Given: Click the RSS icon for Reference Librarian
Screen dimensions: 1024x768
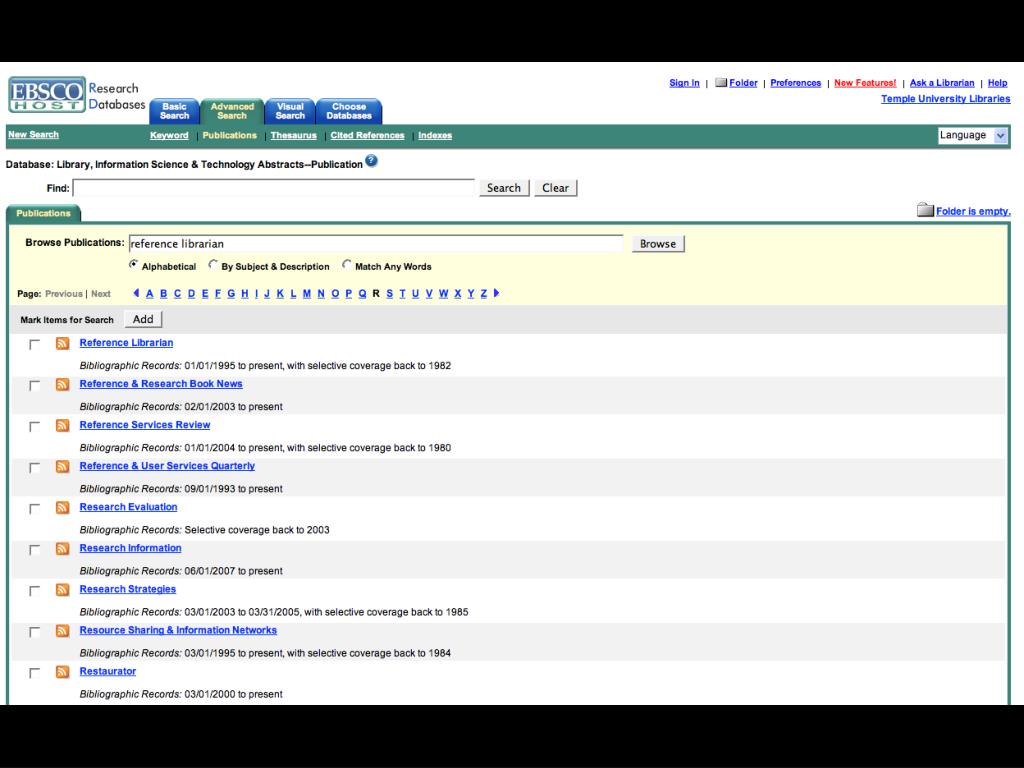Looking at the screenshot, I should tap(63, 344).
